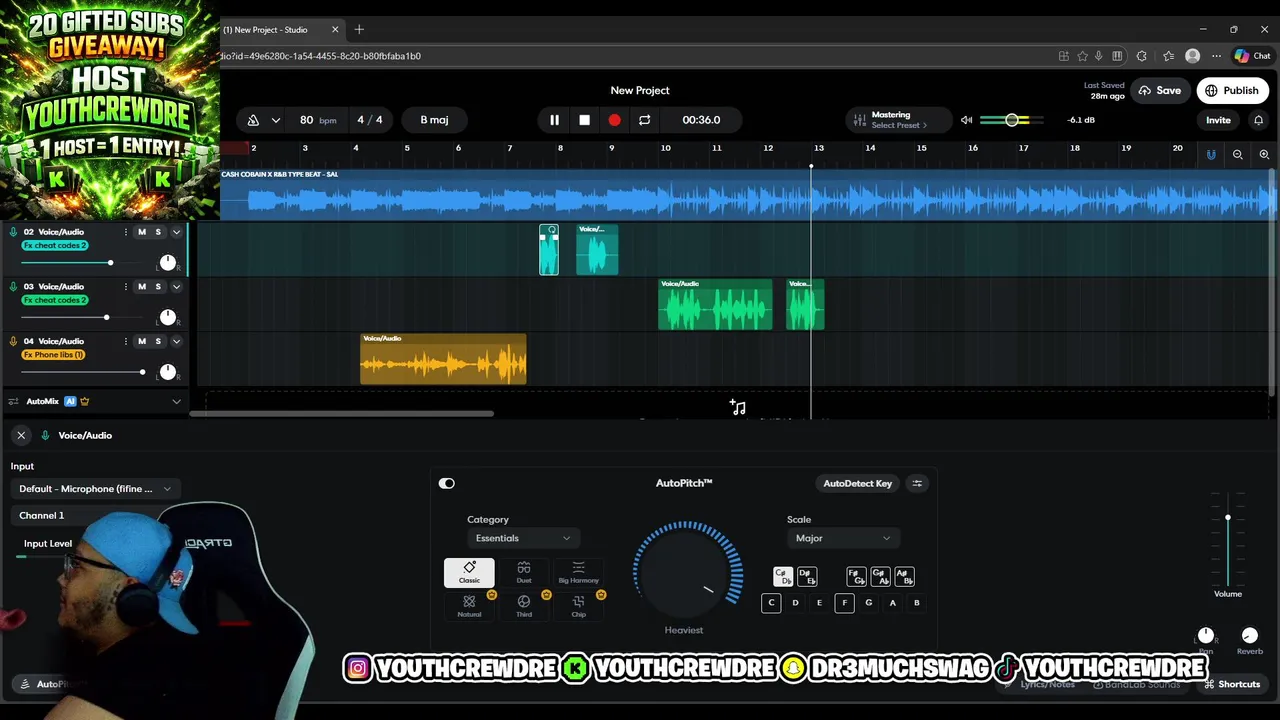Open track 02 more-options menu
This screenshot has height=720, width=1280.
click(x=126, y=232)
